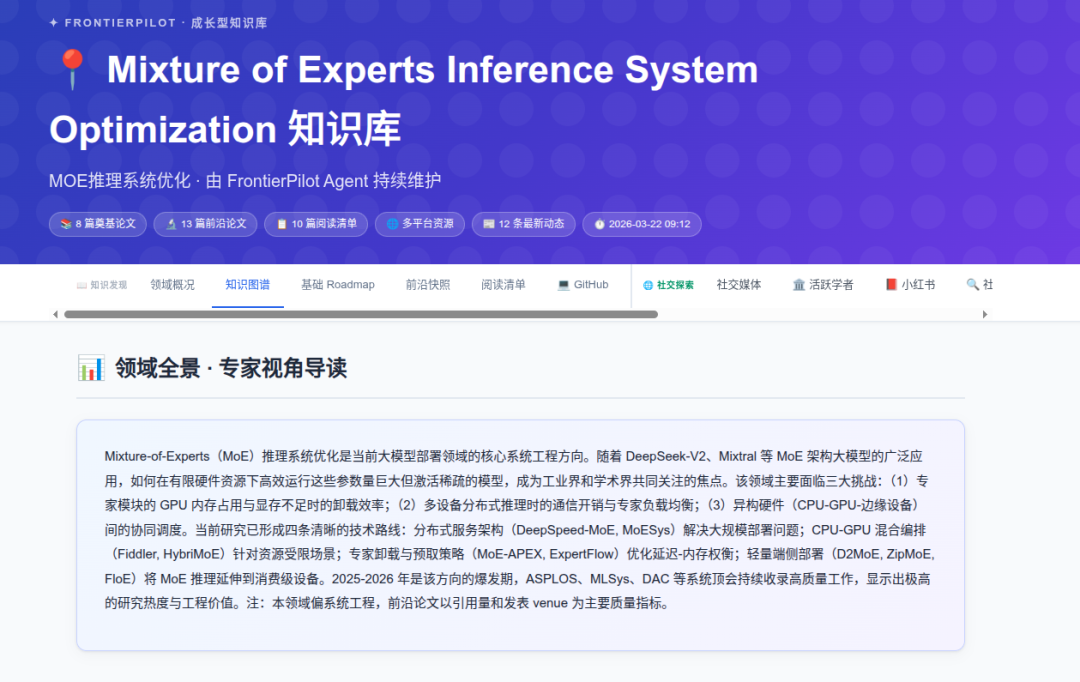The height and width of the screenshot is (682, 1080).
Task: Click right arrow of tab scrollbar
Action: pyautogui.click(x=985, y=314)
